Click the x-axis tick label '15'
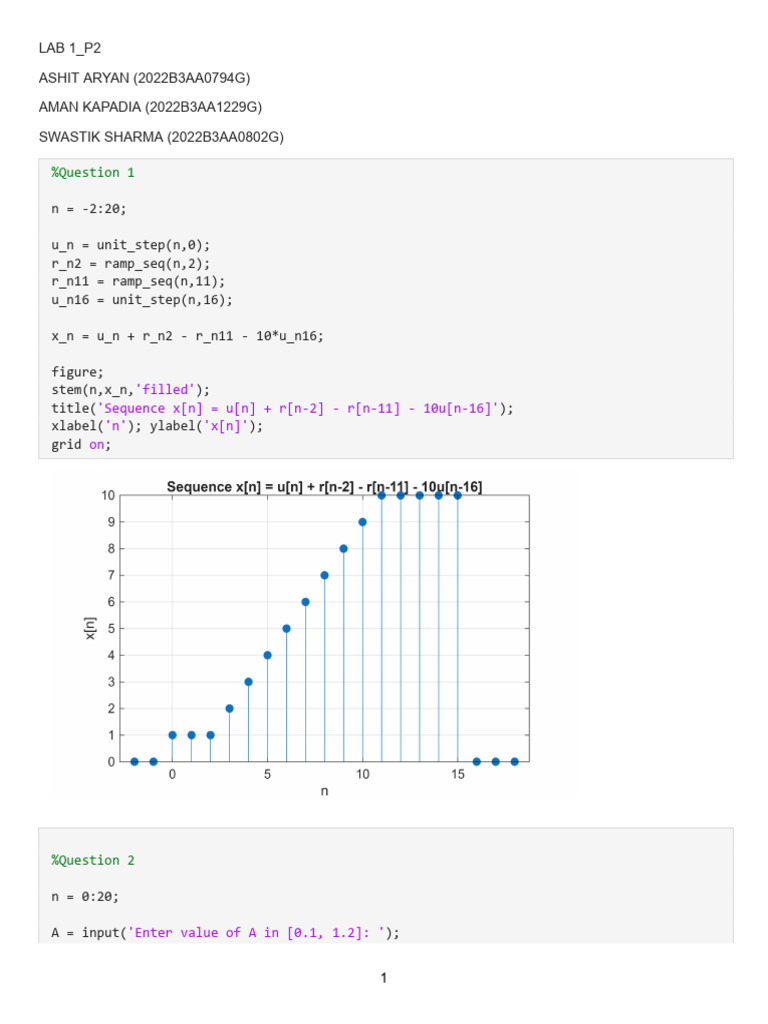Viewport: 768px width, 1024px height. (x=458, y=775)
